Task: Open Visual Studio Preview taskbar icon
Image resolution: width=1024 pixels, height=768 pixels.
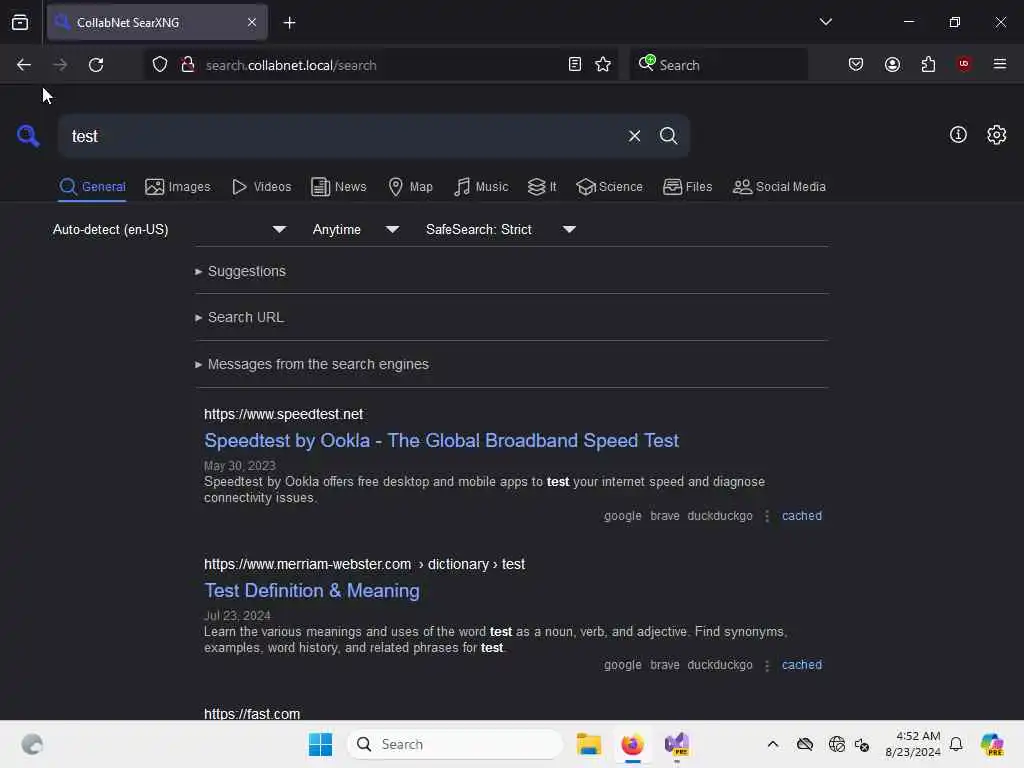Action: 677,744
